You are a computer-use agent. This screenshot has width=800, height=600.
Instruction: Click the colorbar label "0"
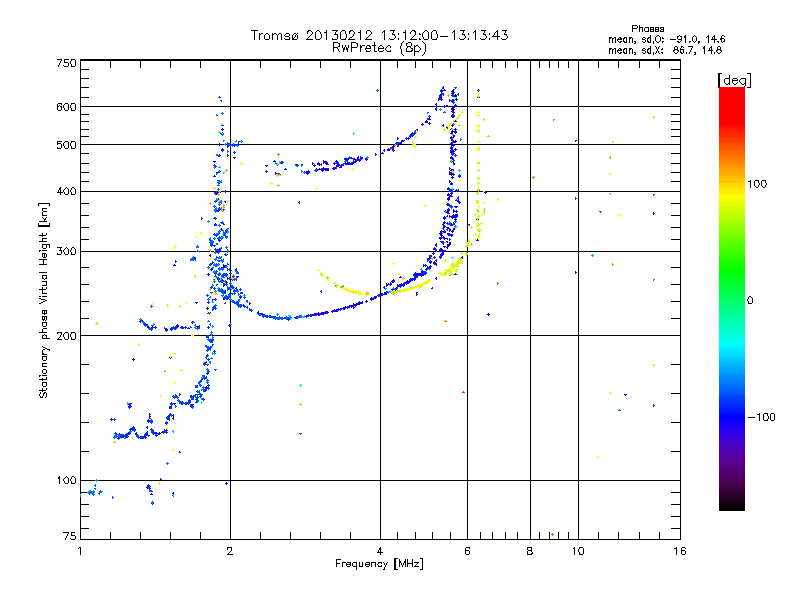click(x=750, y=300)
